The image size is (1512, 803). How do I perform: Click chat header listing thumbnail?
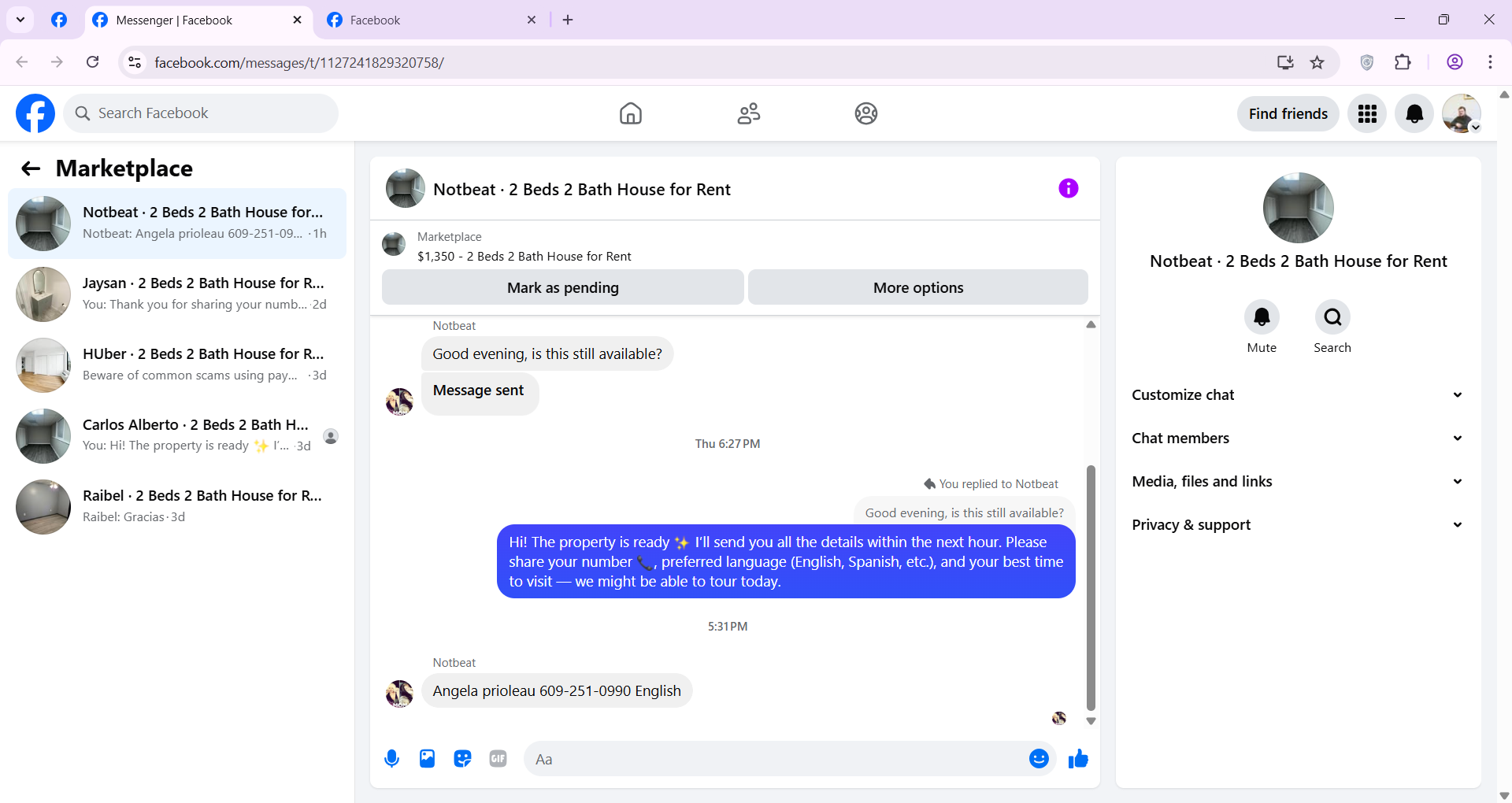406,188
